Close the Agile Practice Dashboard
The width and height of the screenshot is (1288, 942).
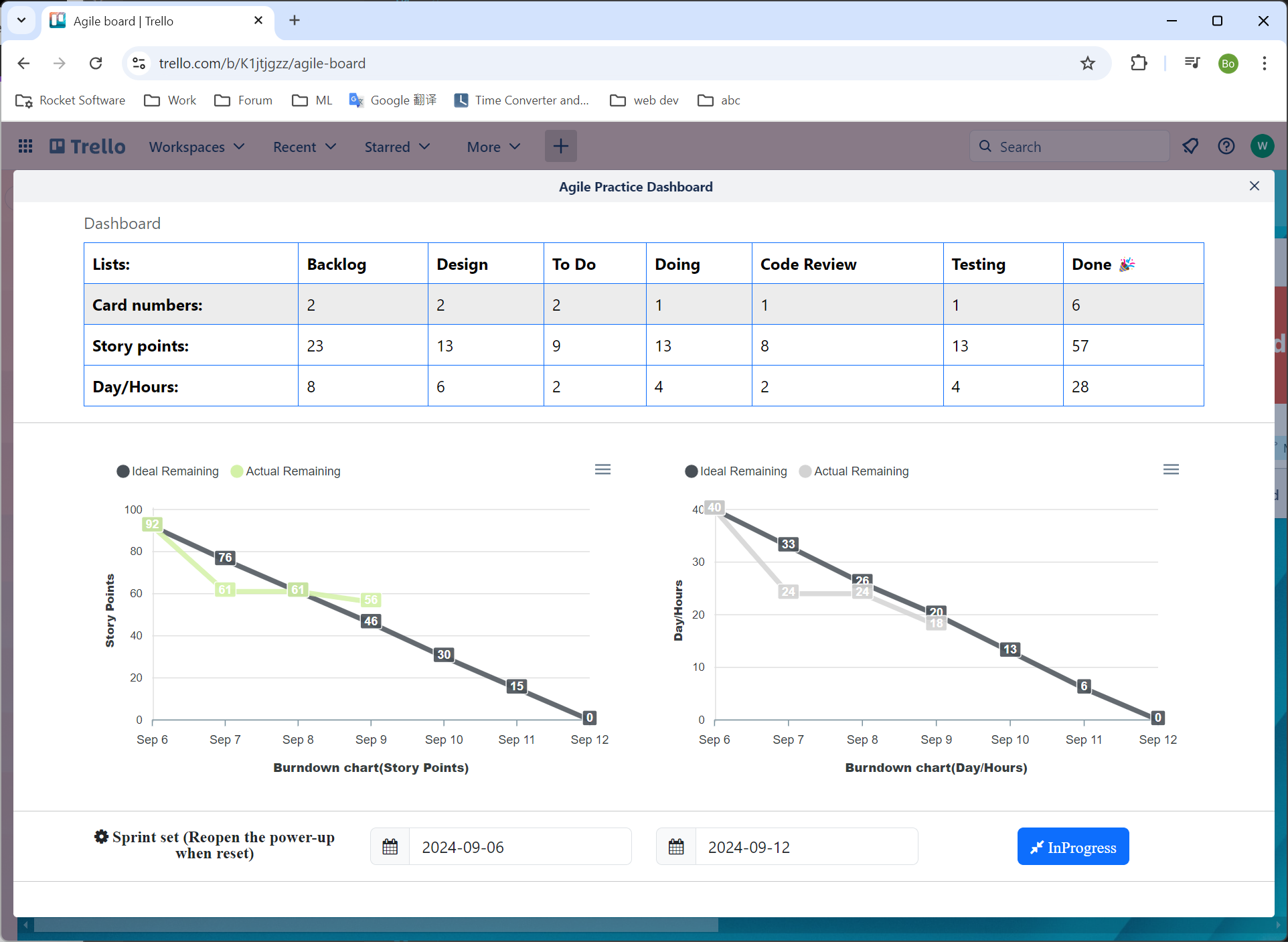coord(1255,186)
